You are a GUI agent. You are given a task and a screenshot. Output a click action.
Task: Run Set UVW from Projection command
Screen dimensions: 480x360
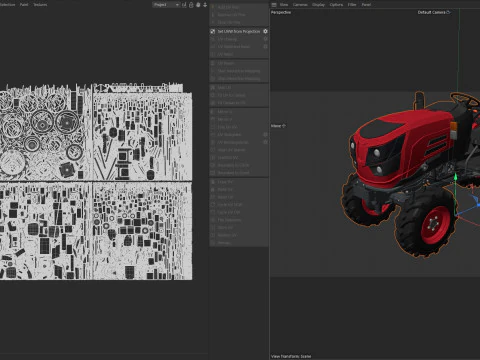click(x=239, y=31)
